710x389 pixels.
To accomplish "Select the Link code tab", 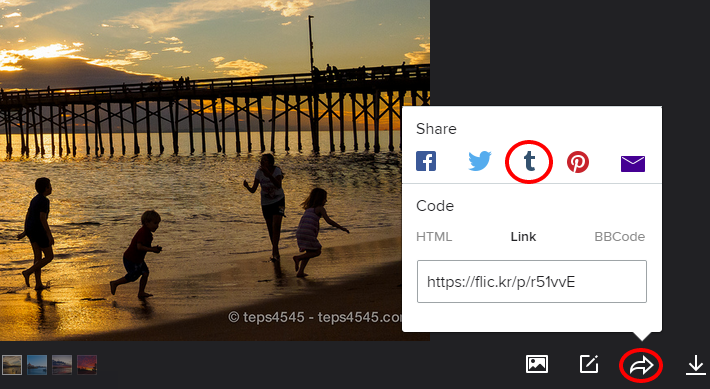I will click(x=523, y=237).
